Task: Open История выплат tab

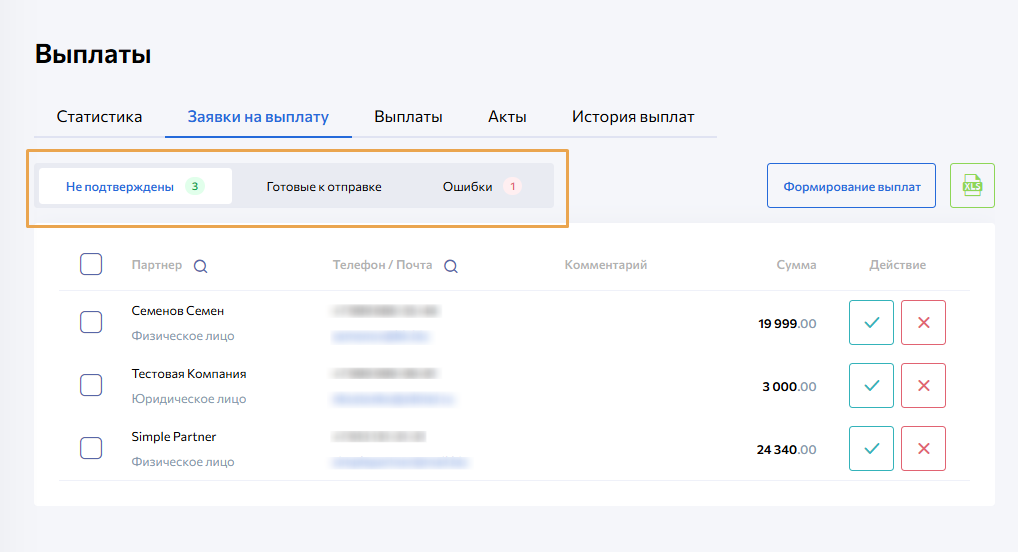Action: (x=633, y=117)
